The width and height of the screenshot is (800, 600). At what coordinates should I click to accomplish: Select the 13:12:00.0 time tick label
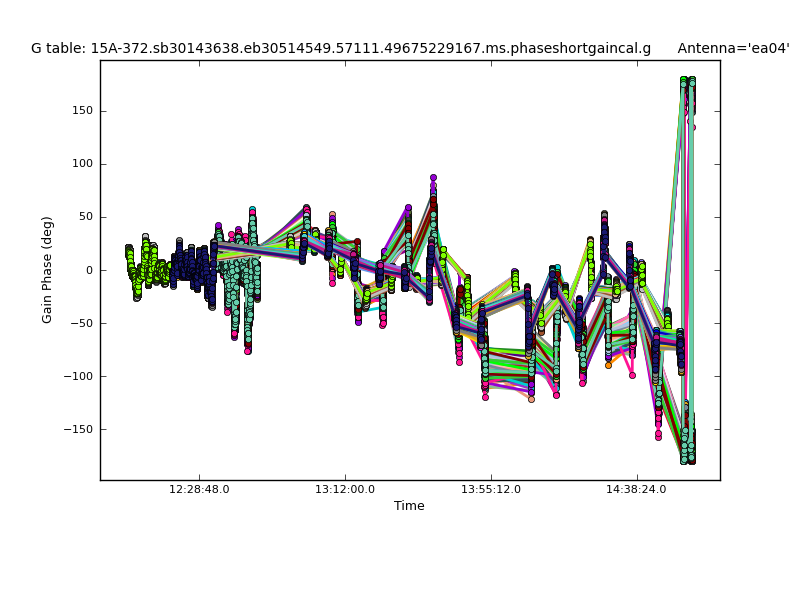(x=345, y=490)
